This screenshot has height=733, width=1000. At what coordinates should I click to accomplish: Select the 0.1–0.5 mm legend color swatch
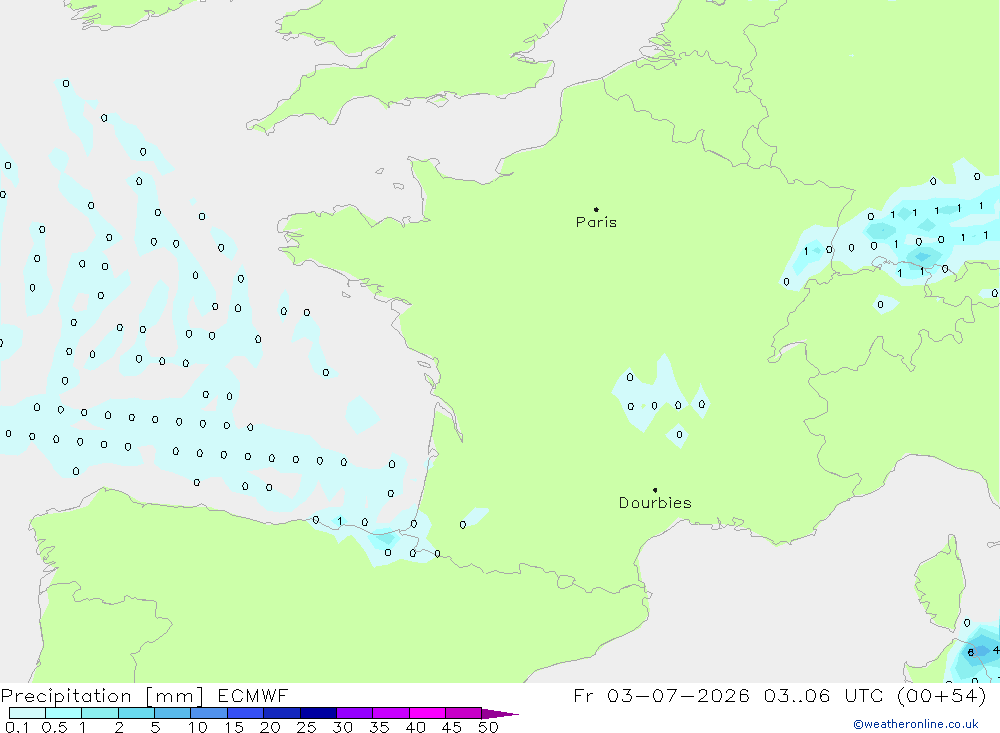click(x=27, y=713)
